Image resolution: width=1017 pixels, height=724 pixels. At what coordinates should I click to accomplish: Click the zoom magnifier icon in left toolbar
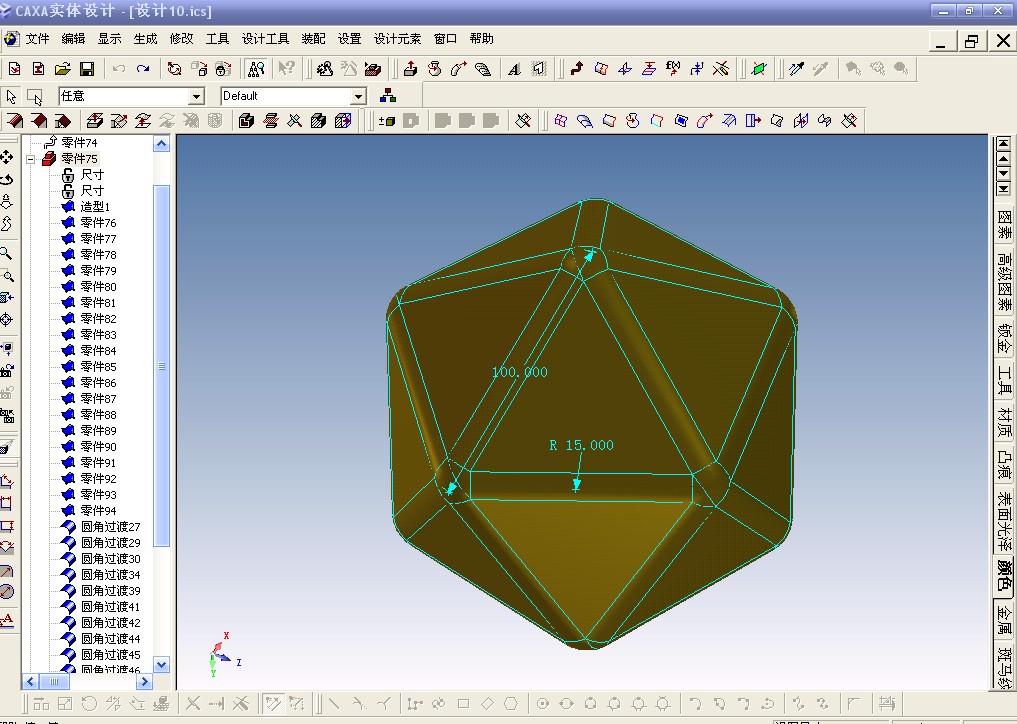[6, 253]
